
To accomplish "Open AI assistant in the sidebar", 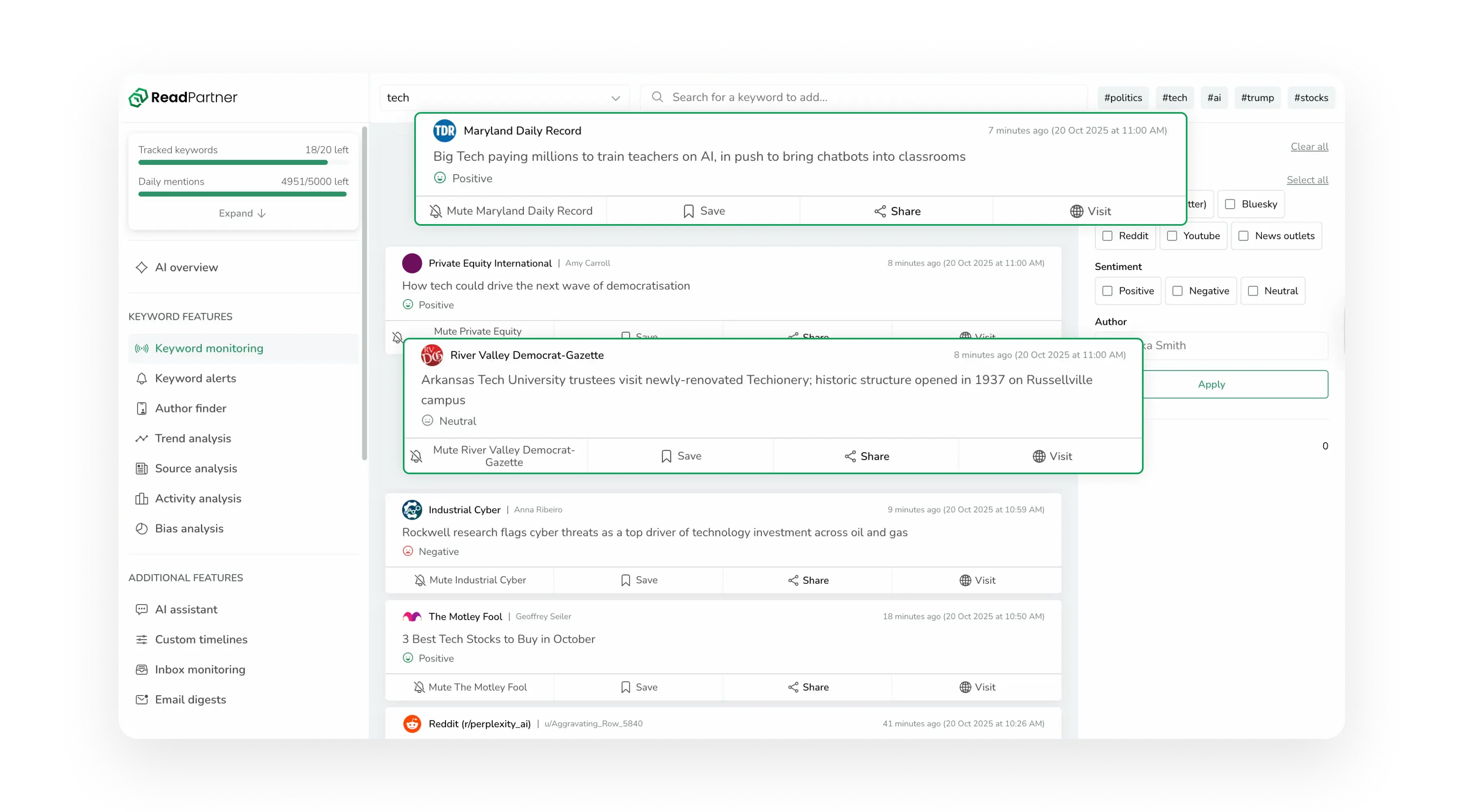I will [x=186, y=609].
